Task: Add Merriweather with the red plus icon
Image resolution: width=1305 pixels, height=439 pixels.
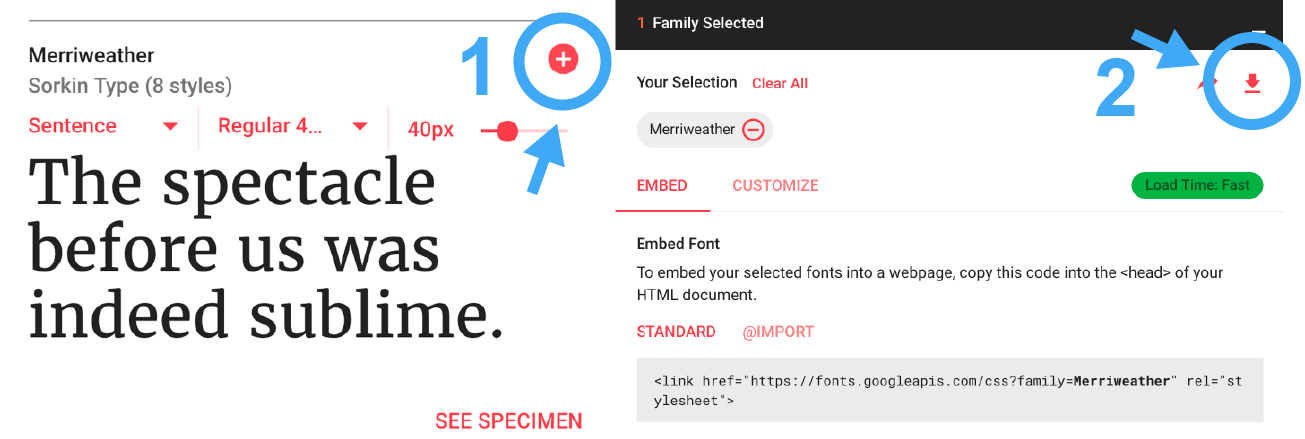Action: tap(563, 60)
